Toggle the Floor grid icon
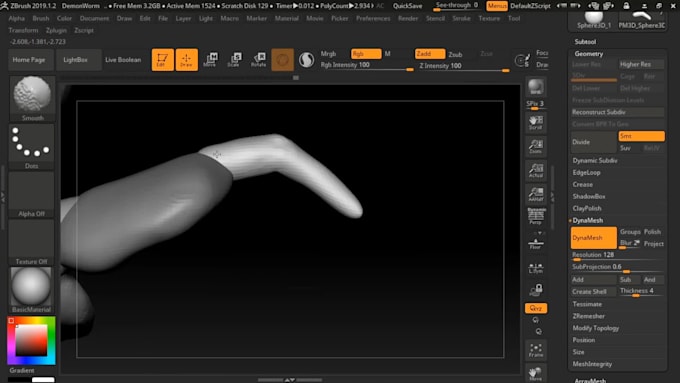This screenshot has width=680, height=383. [x=536, y=243]
